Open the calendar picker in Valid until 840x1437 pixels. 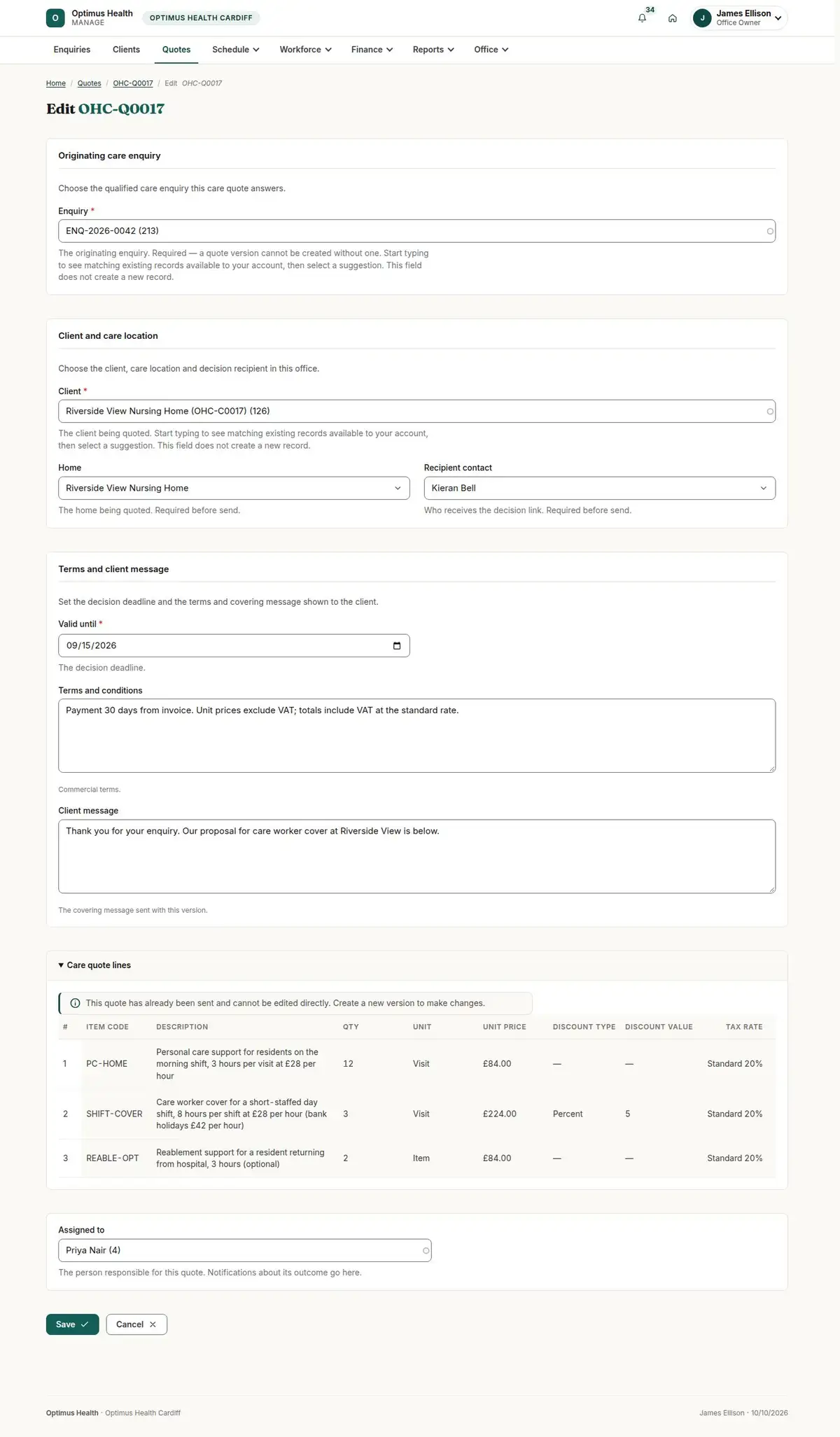(x=397, y=645)
